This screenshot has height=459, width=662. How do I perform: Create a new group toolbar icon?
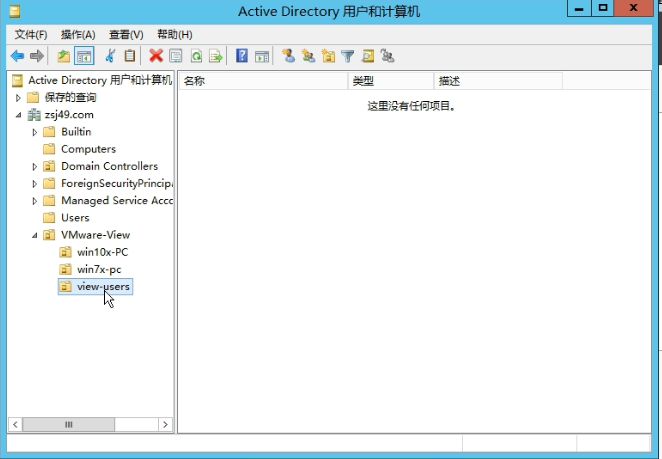point(308,56)
